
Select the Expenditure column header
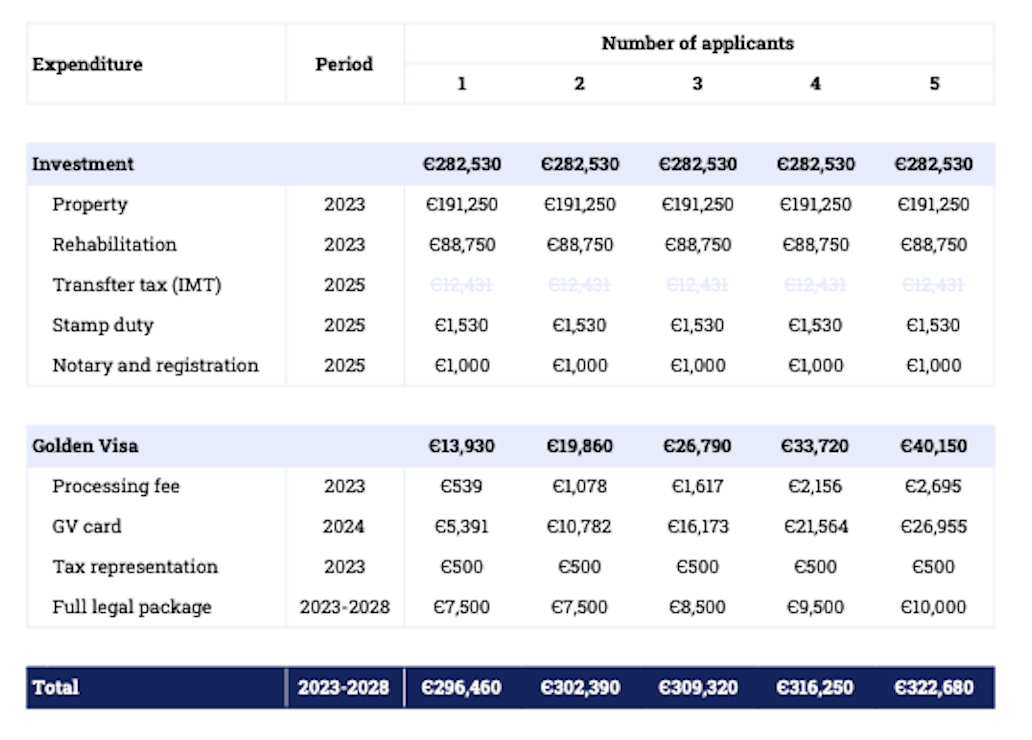85,64
